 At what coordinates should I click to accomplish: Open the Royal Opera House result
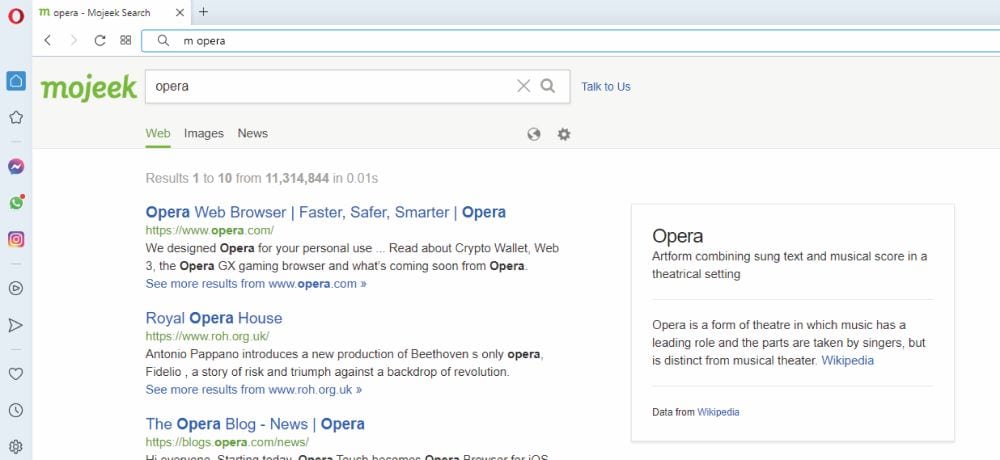click(214, 318)
